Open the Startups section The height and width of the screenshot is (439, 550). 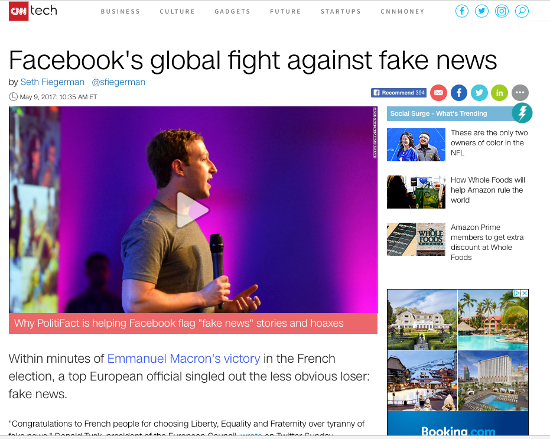[341, 12]
